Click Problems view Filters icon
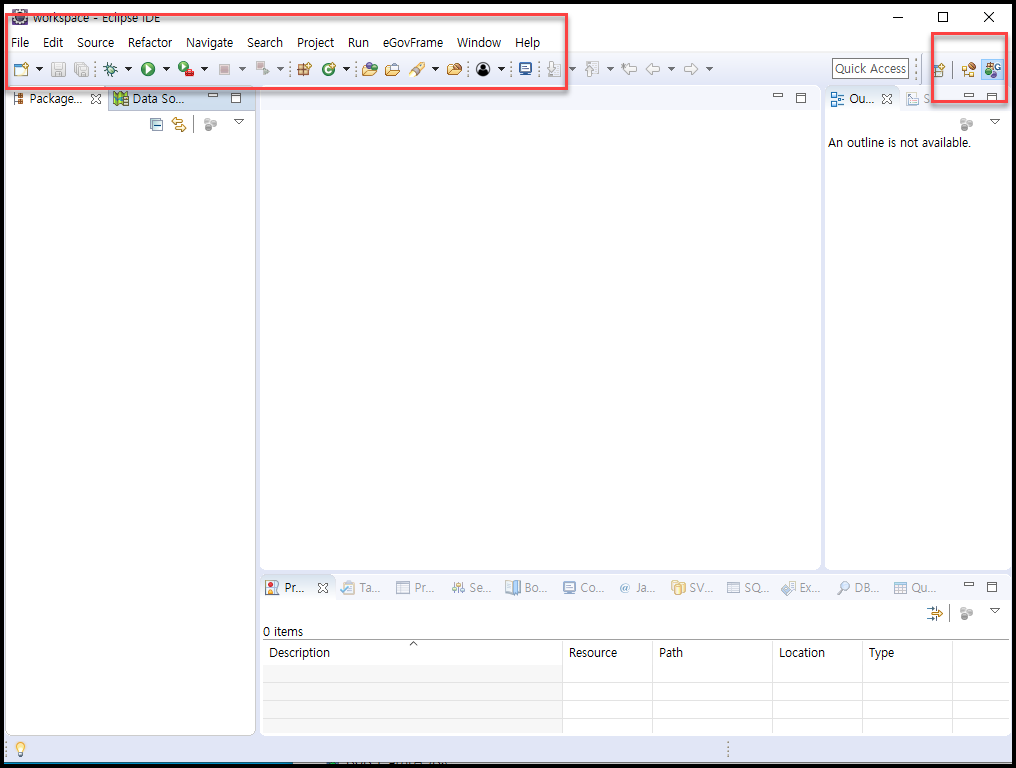Screen dimensions: 1016x768 pos(934,613)
